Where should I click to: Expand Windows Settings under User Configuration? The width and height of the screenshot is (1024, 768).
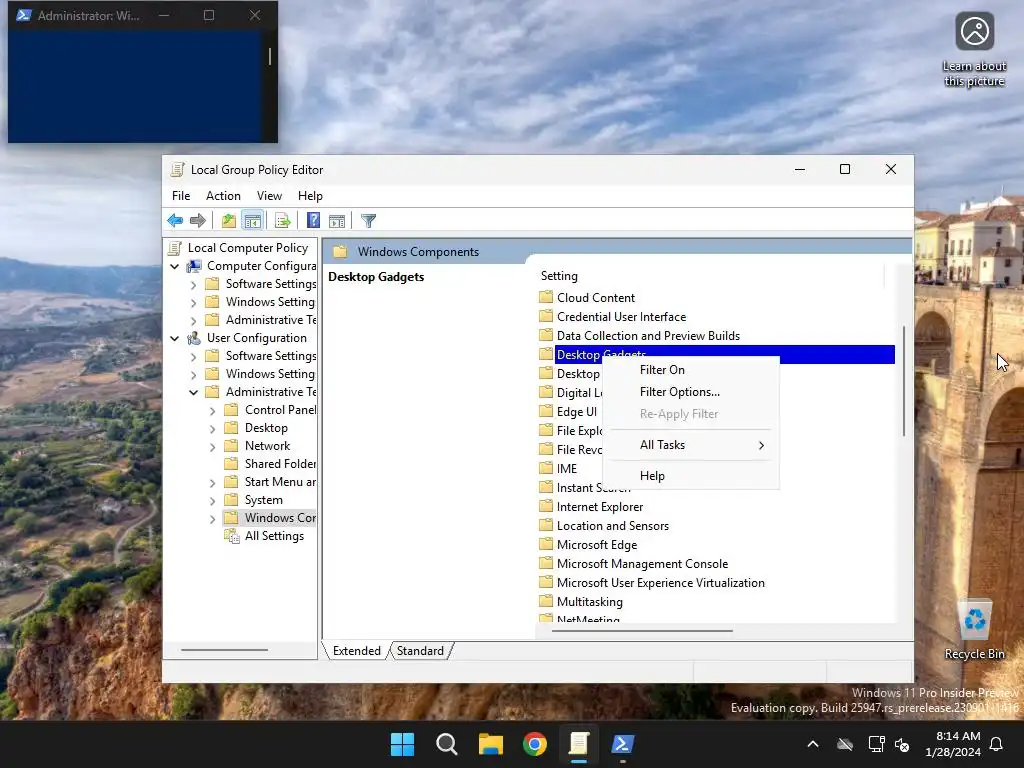pyautogui.click(x=193, y=375)
